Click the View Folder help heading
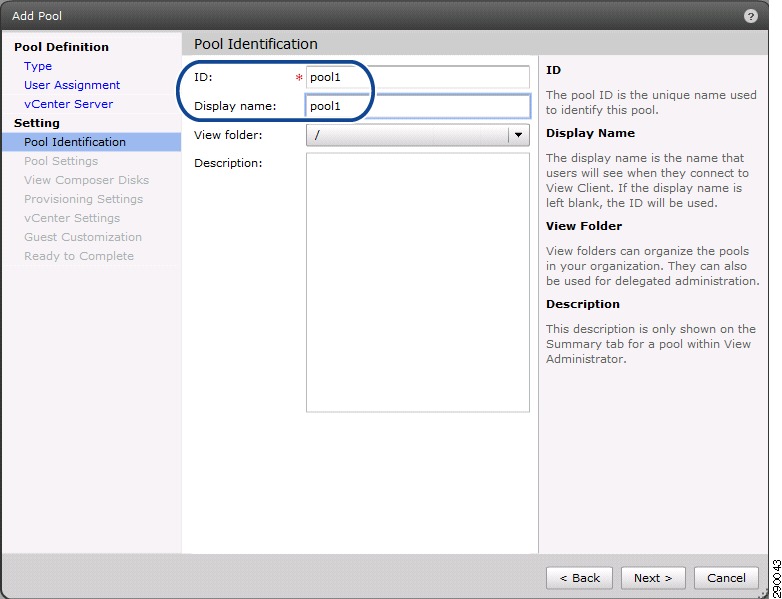This screenshot has height=599, width=782. coord(584,226)
